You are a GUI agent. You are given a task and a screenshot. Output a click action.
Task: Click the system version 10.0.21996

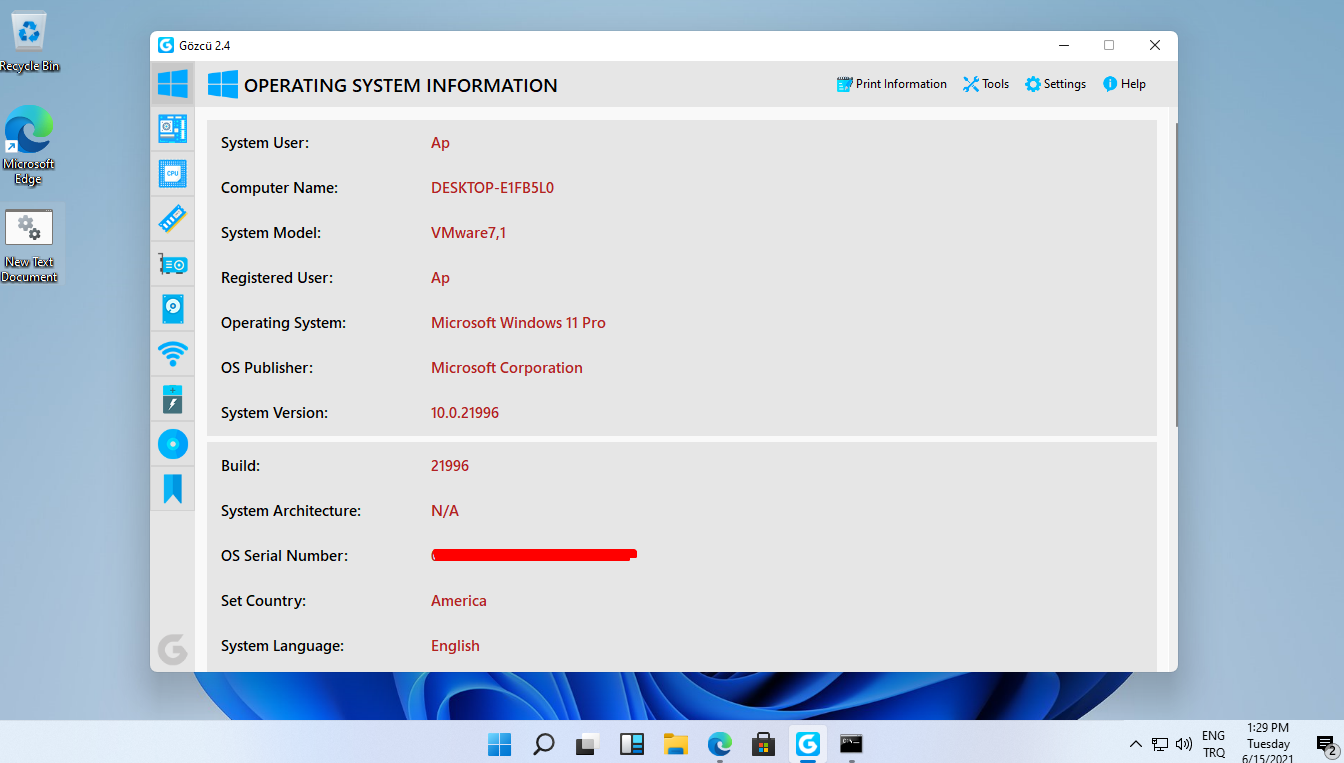click(x=465, y=413)
